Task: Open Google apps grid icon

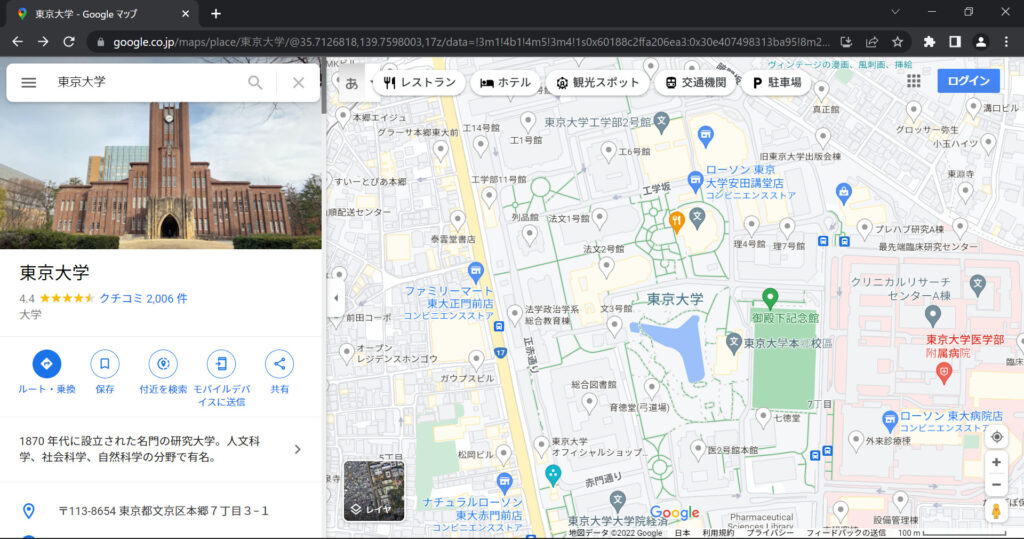Action: point(914,81)
